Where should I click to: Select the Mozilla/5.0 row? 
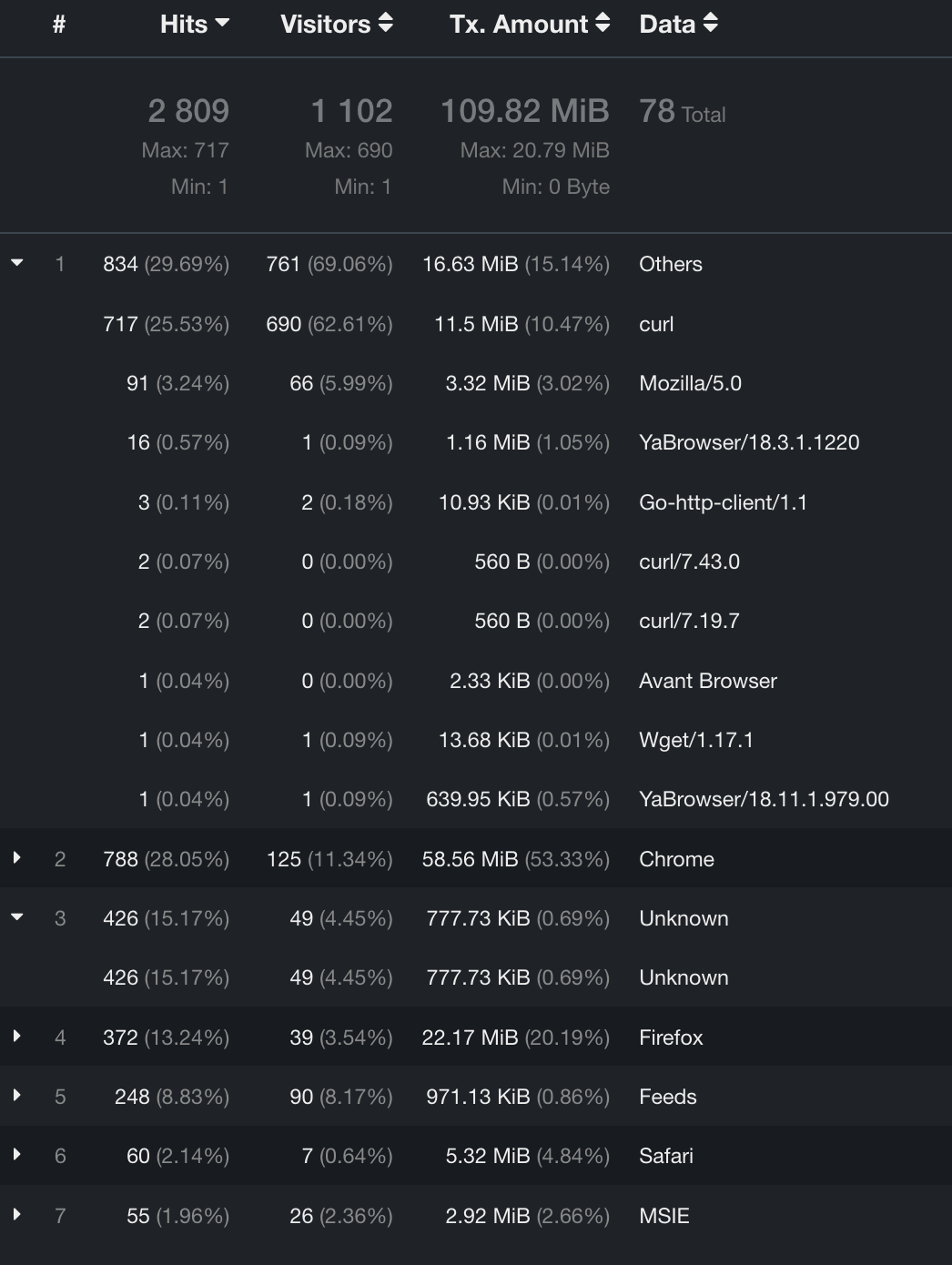690,383
